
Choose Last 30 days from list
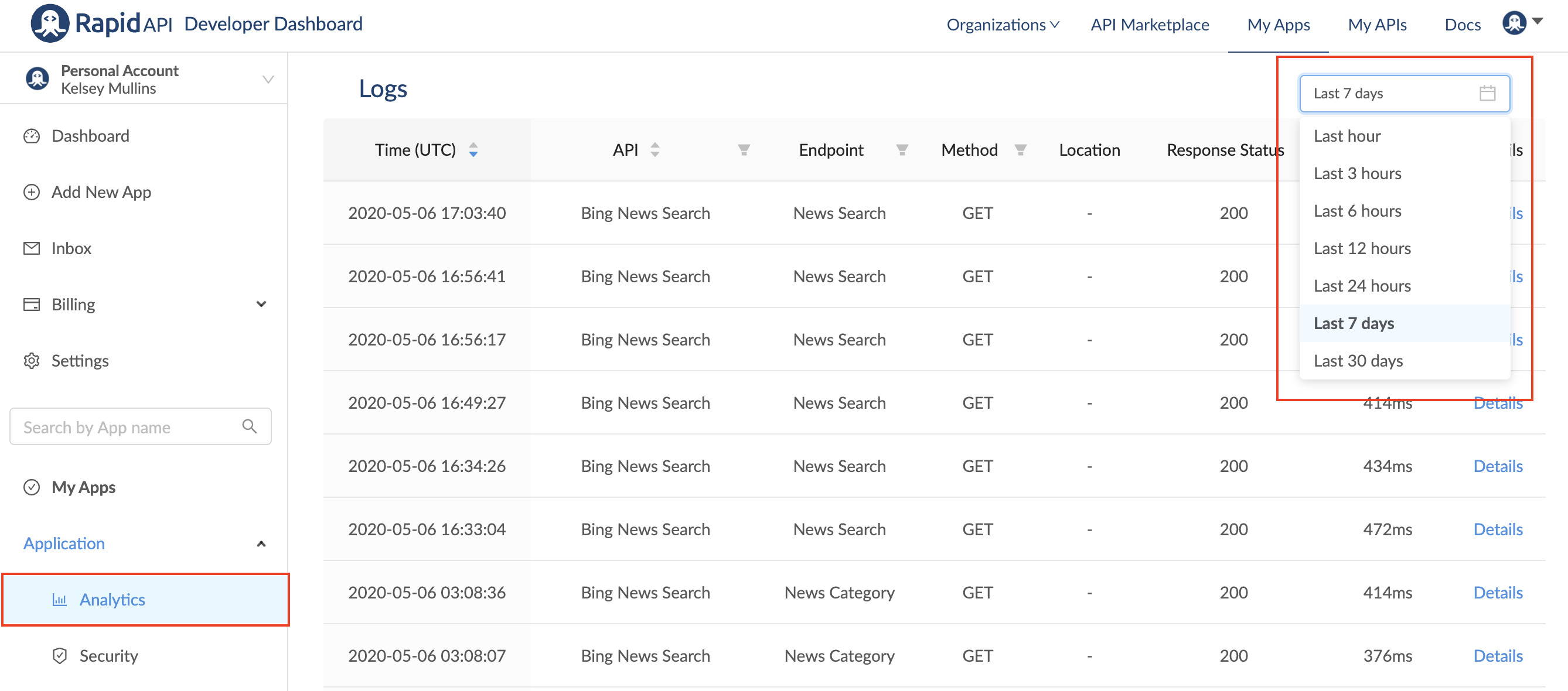pyautogui.click(x=1358, y=361)
